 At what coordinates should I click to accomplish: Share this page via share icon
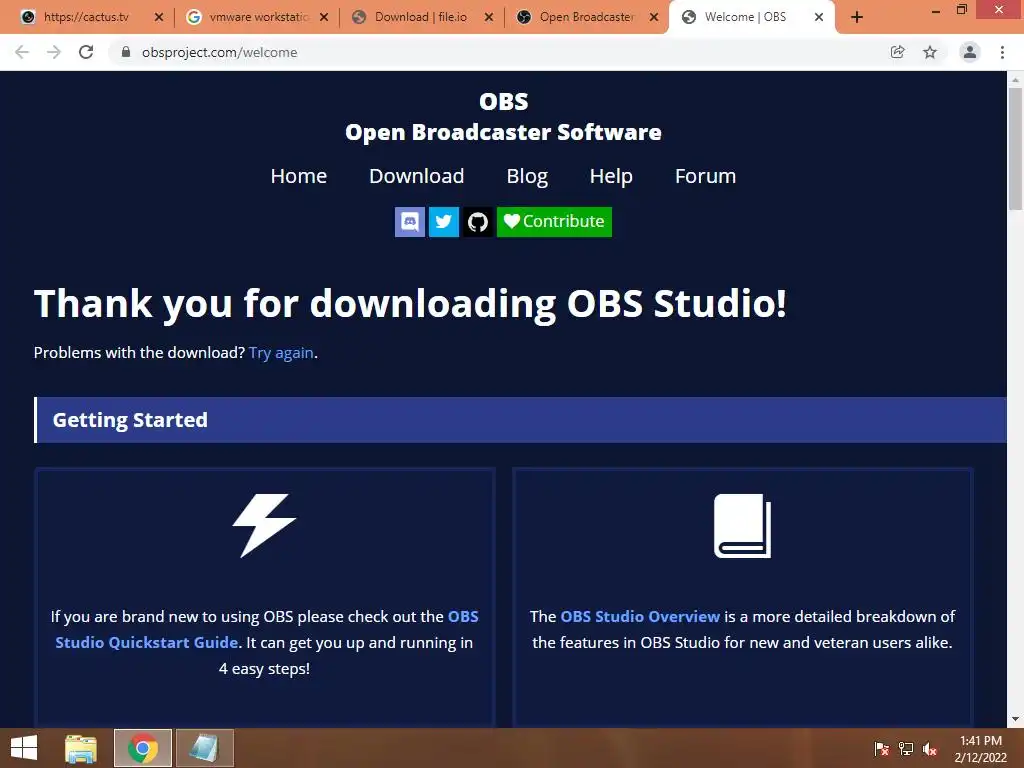[x=898, y=52]
